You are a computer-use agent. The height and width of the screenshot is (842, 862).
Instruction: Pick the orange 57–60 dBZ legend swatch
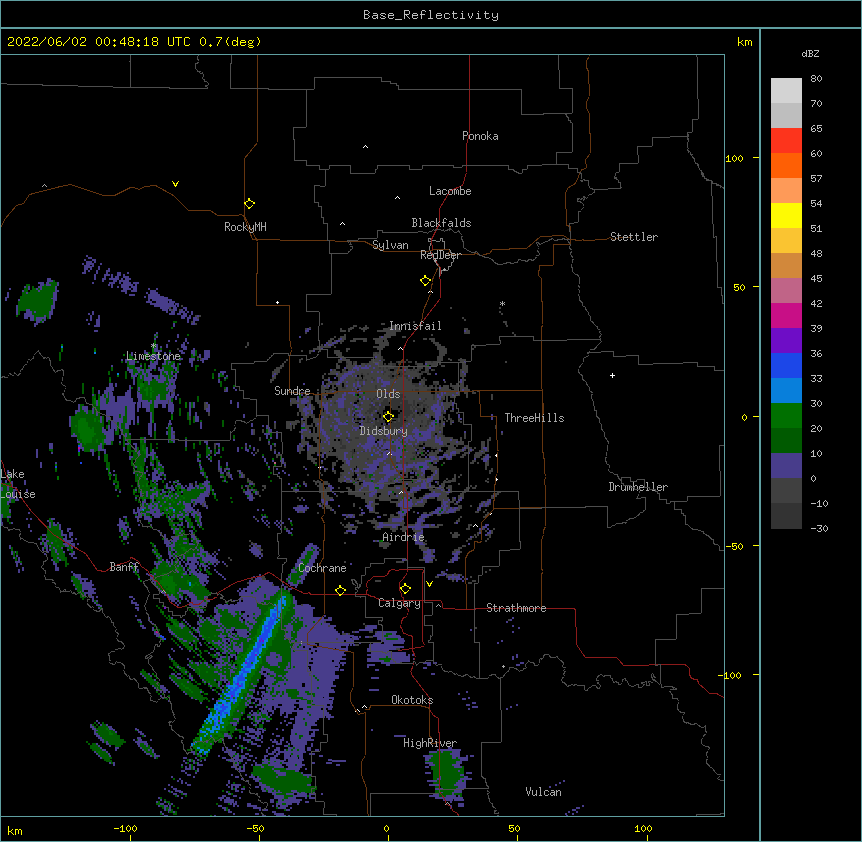786,165
